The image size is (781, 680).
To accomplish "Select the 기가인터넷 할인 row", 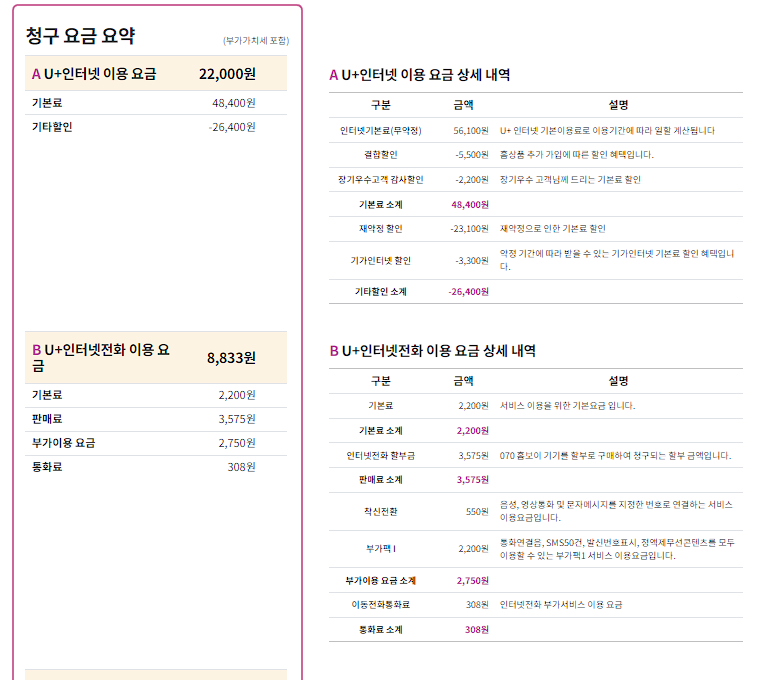I will pyautogui.click(x=535, y=260).
